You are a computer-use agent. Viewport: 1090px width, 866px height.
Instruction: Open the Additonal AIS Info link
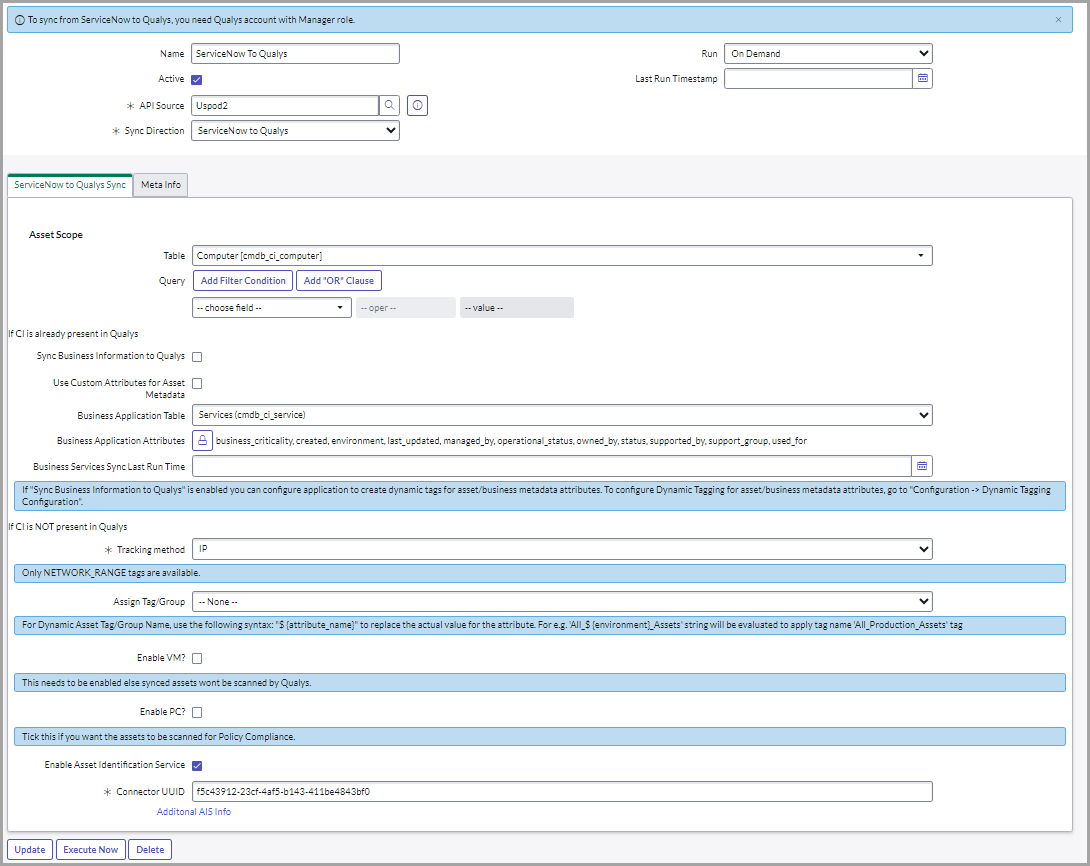tap(193, 811)
